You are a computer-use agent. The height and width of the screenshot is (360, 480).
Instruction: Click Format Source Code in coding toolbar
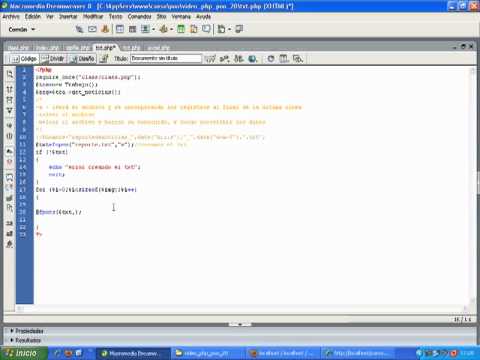(10, 245)
